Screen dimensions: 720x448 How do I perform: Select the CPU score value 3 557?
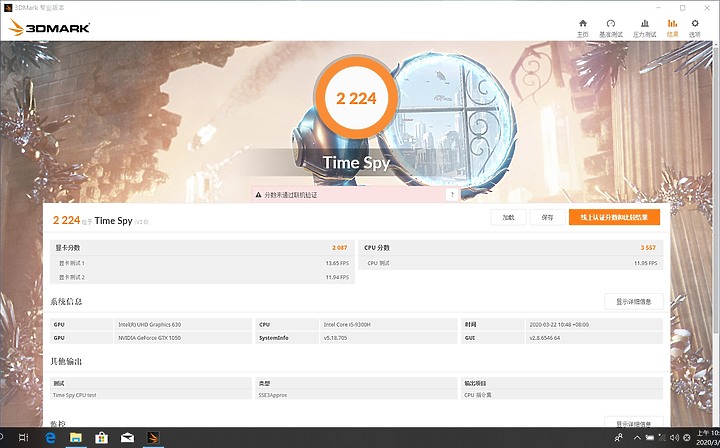(x=648, y=248)
